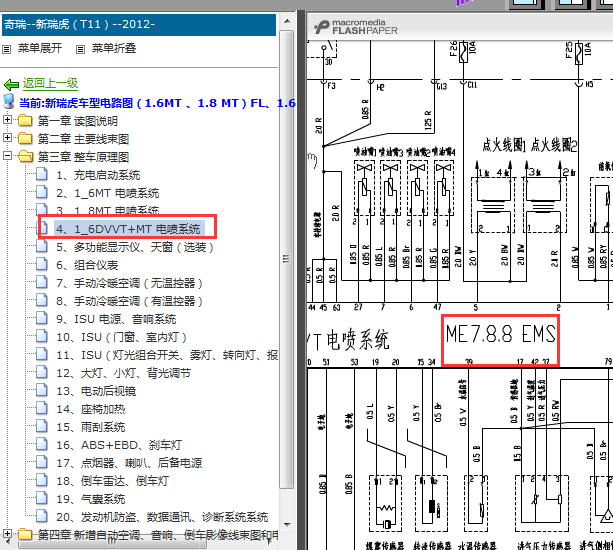Screen dimensions: 613x550
Task: Click the page icon beside 6、组合仪表
Action: [x=42, y=264]
